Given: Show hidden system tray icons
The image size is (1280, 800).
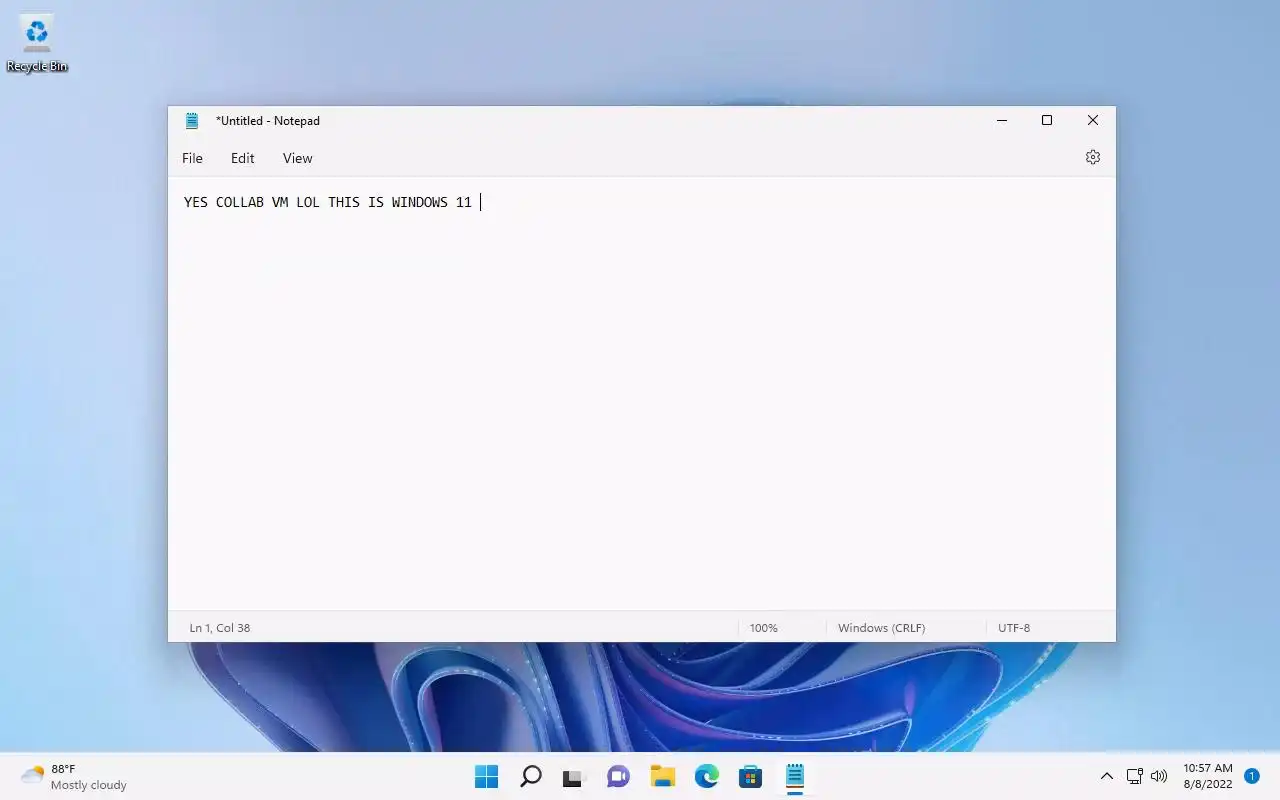Looking at the screenshot, I should tap(1106, 776).
